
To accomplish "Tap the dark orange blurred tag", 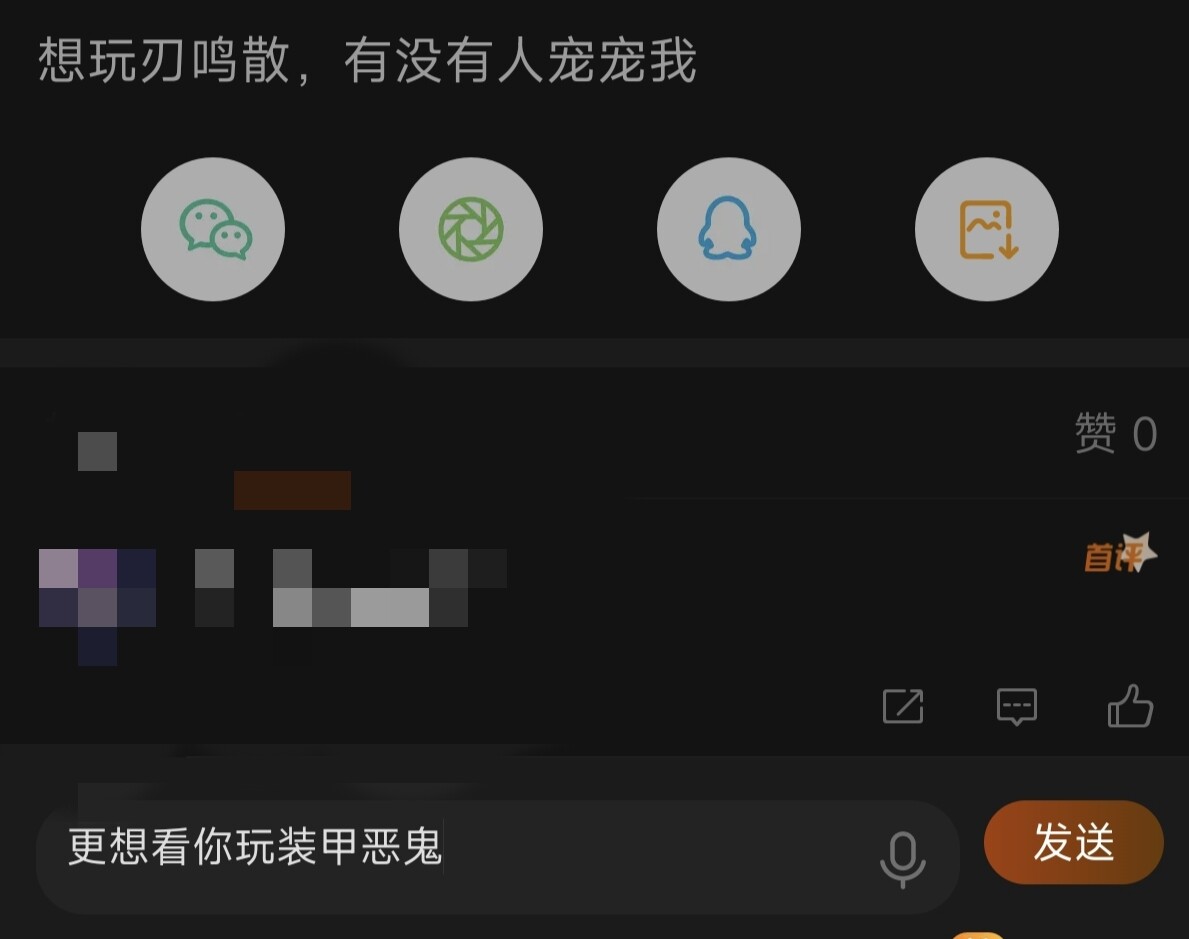I will click(x=293, y=490).
